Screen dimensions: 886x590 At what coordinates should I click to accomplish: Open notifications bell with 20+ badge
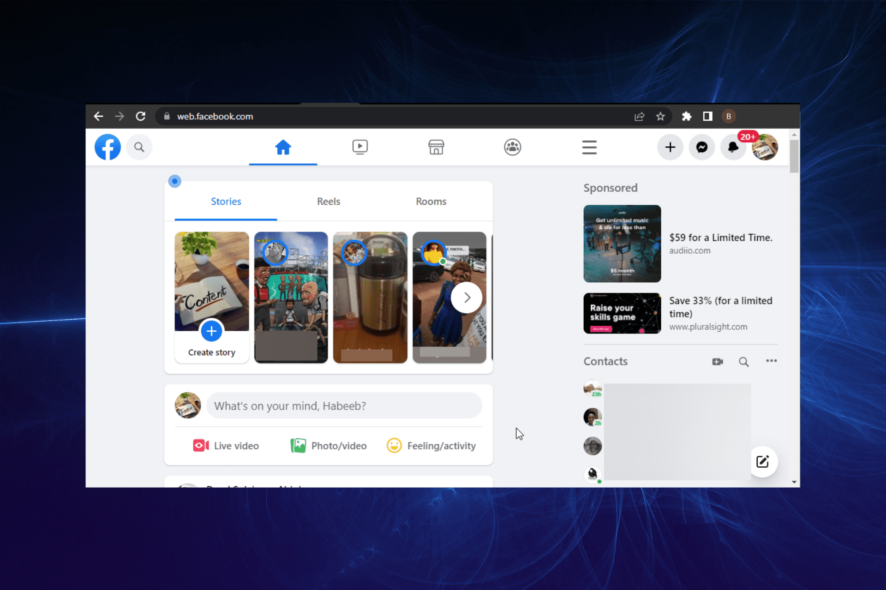click(733, 148)
